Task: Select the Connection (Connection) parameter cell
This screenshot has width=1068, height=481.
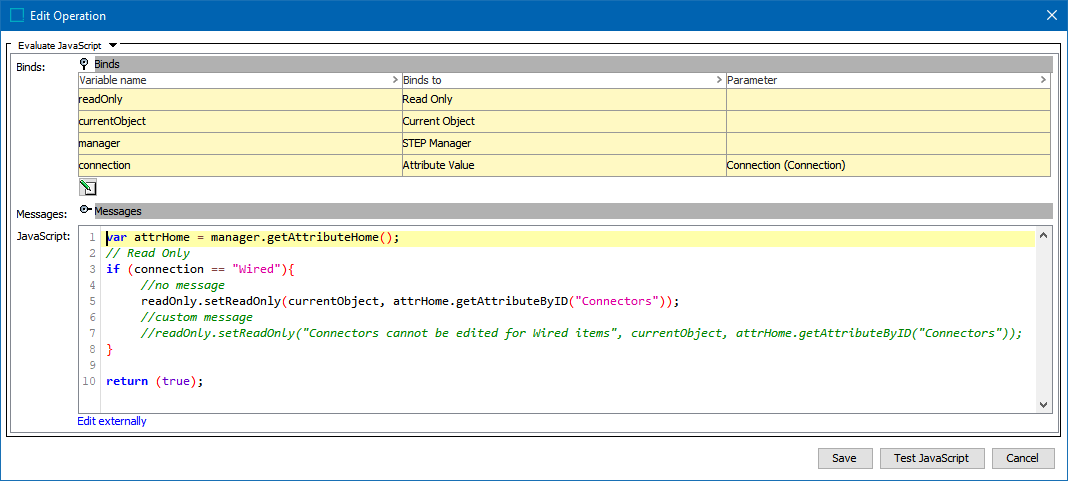Action: click(887, 165)
